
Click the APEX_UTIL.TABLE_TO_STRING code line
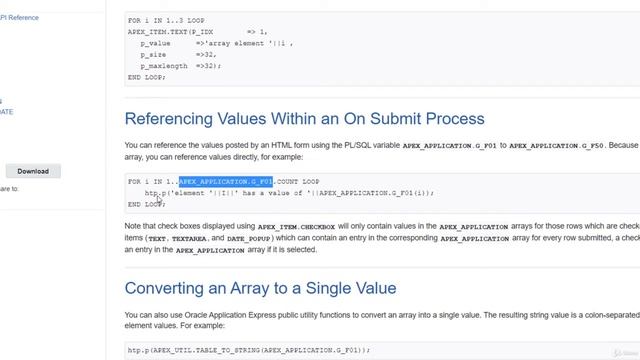tap(249, 350)
